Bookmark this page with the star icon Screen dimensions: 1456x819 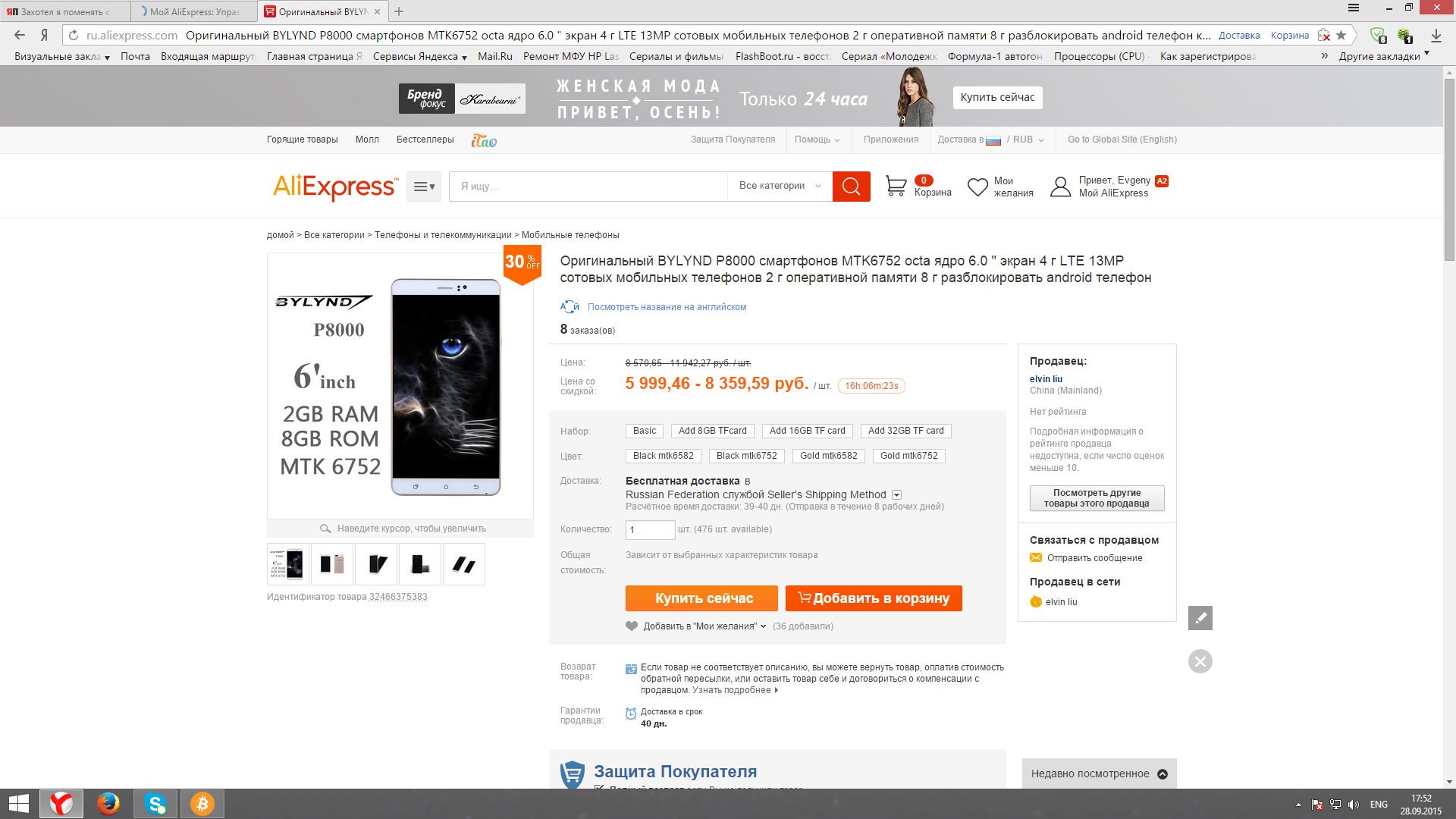[1341, 35]
